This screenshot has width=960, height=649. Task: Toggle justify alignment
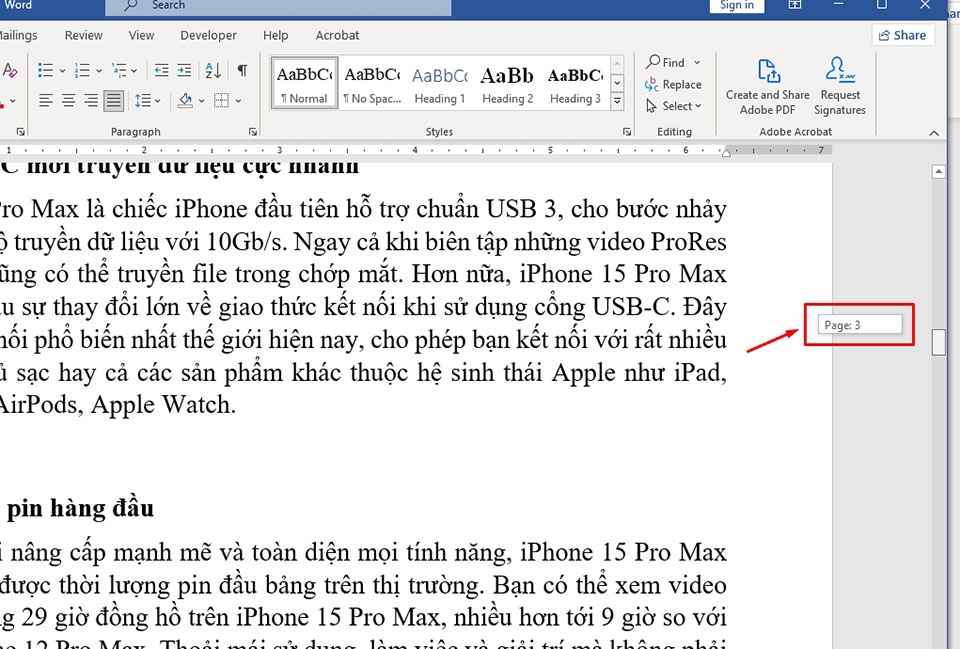pos(114,100)
